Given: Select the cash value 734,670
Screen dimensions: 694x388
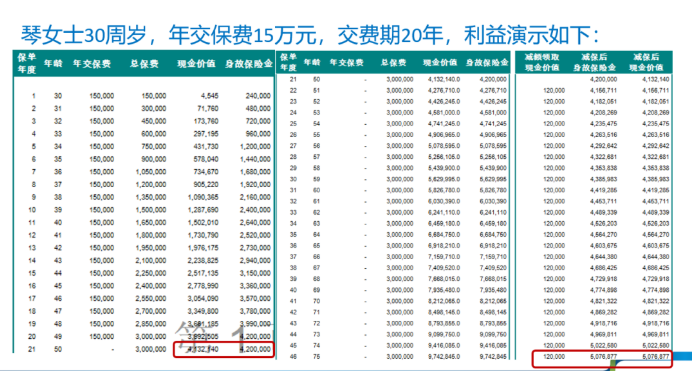Looking at the screenshot, I should [206, 172].
